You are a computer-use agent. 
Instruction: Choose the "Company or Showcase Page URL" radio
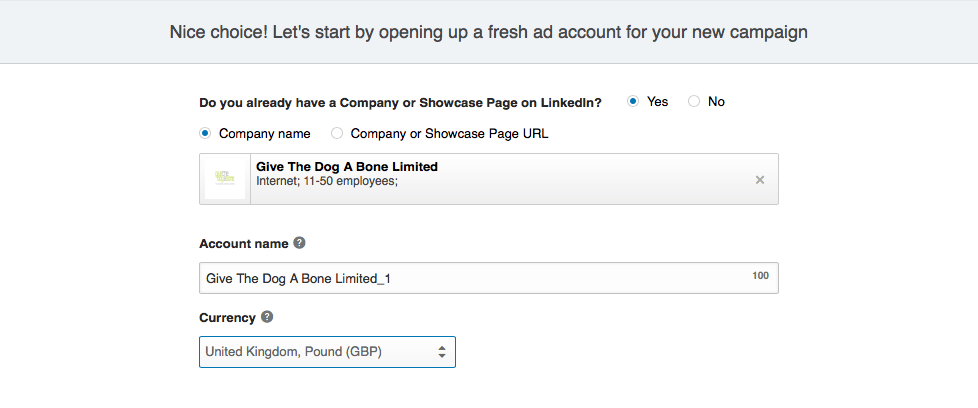337,134
